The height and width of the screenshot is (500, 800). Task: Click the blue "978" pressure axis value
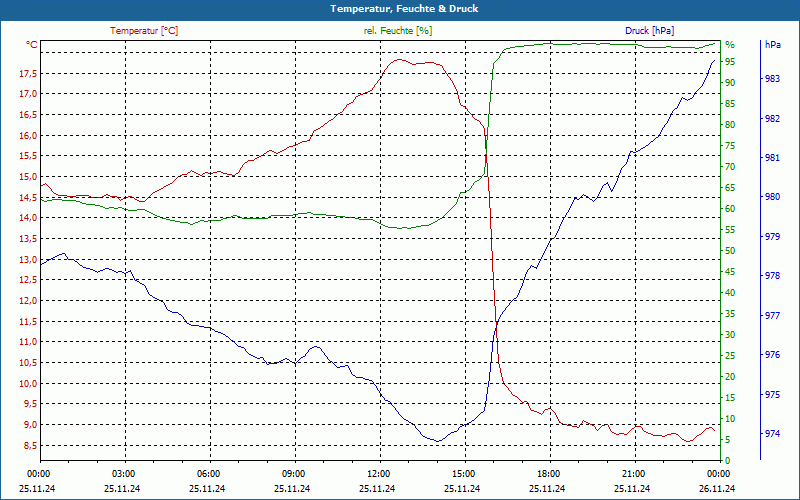coord(772,276)
